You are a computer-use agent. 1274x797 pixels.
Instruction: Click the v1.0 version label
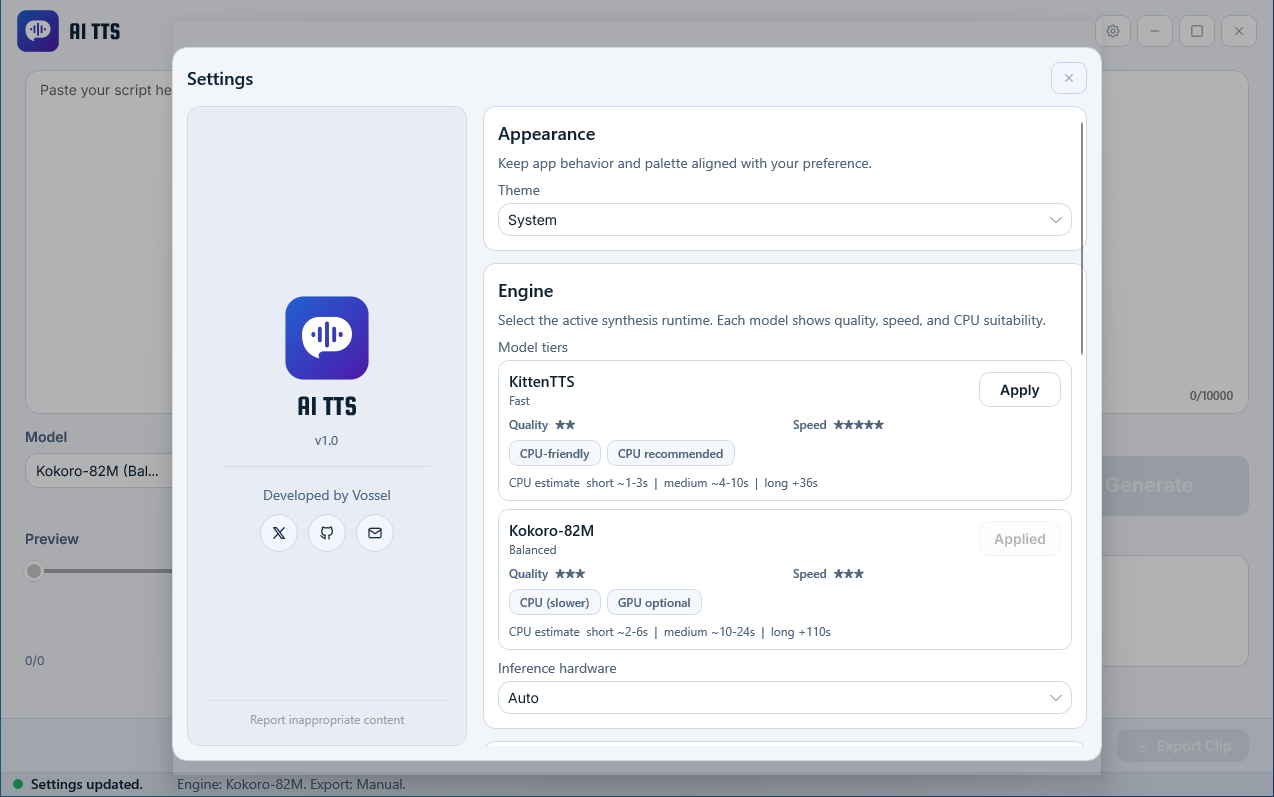(x=327, y=440)
